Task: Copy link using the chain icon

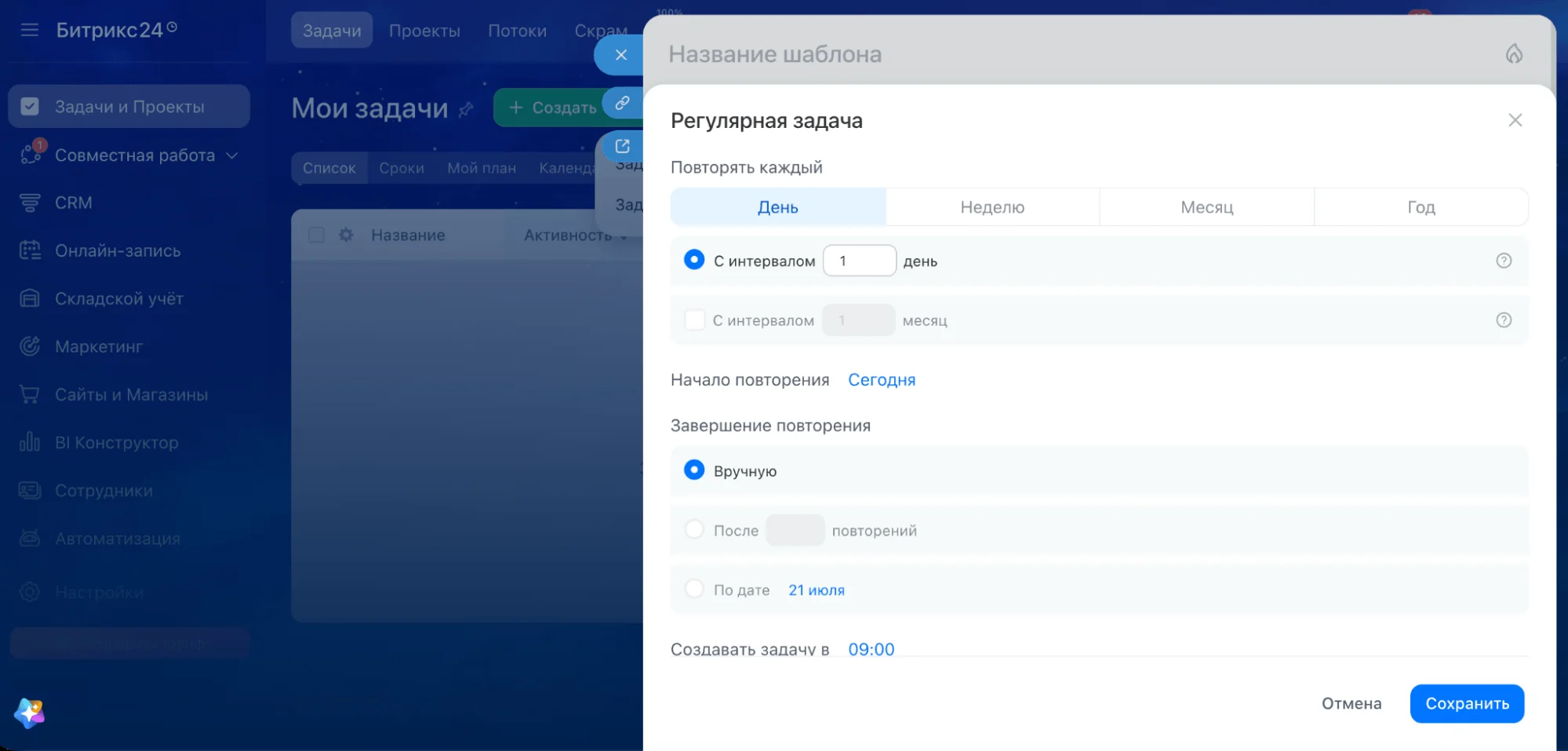Action: coord(622,103)
